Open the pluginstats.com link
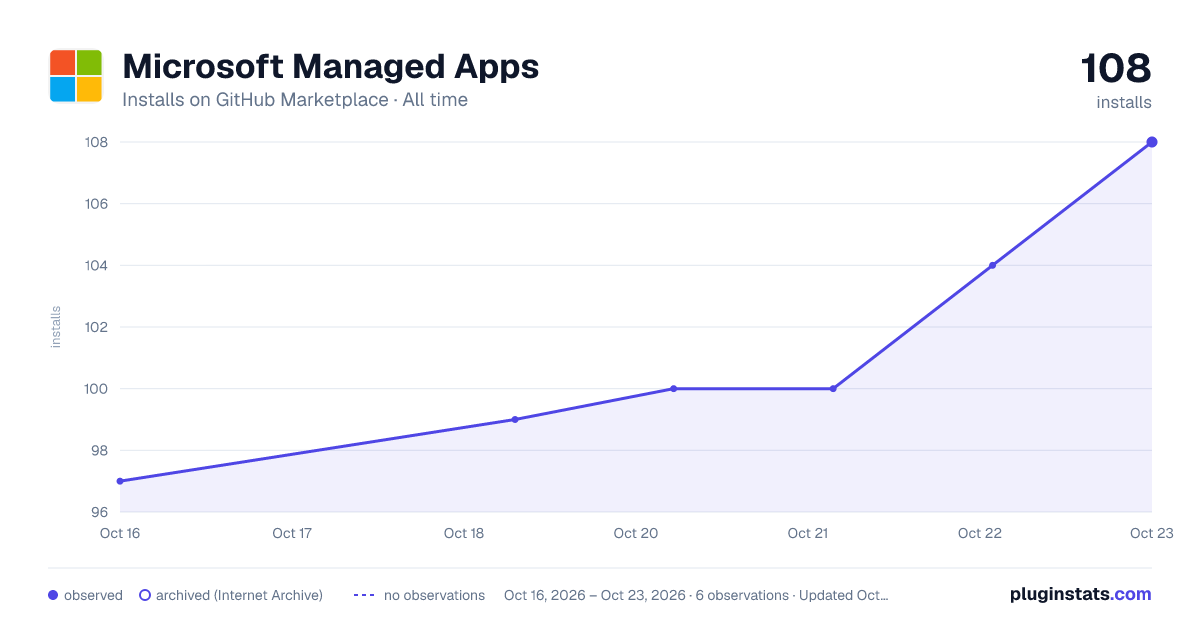The width and height of the screenshot is (1200, 630). click(x=1081, y=594)
